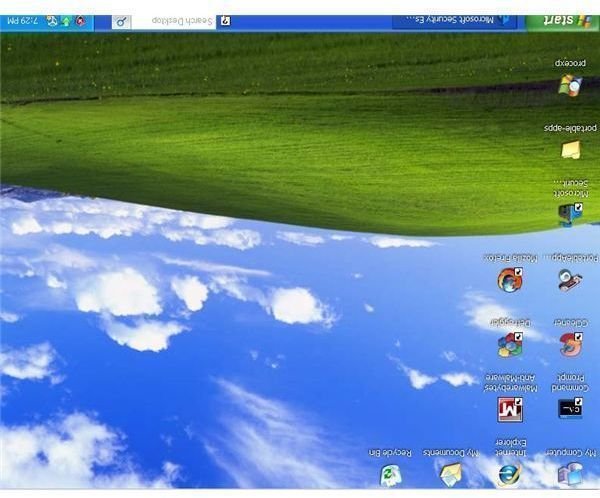This screenshot has width=600, height=498.
Task: Select the CCleaner desktop shortcut
Action: pos(571,344)
